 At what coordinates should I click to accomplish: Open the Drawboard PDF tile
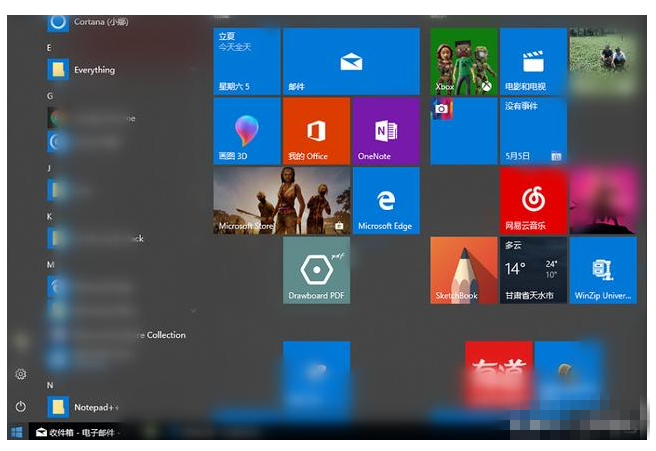pos(316,270)
